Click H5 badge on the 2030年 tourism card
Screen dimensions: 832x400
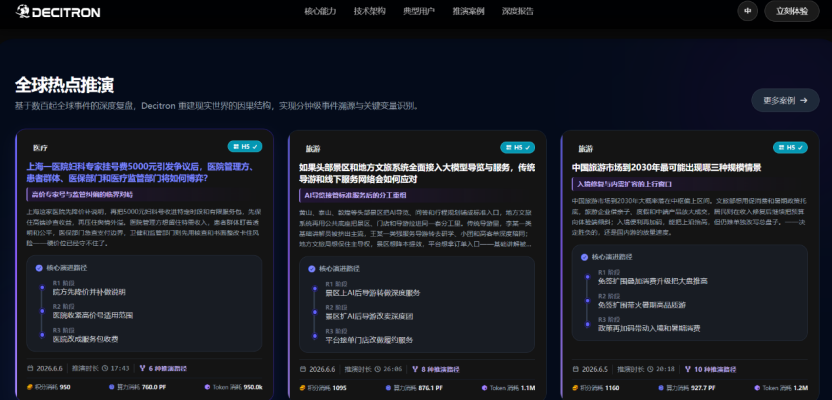click(790, 147)
